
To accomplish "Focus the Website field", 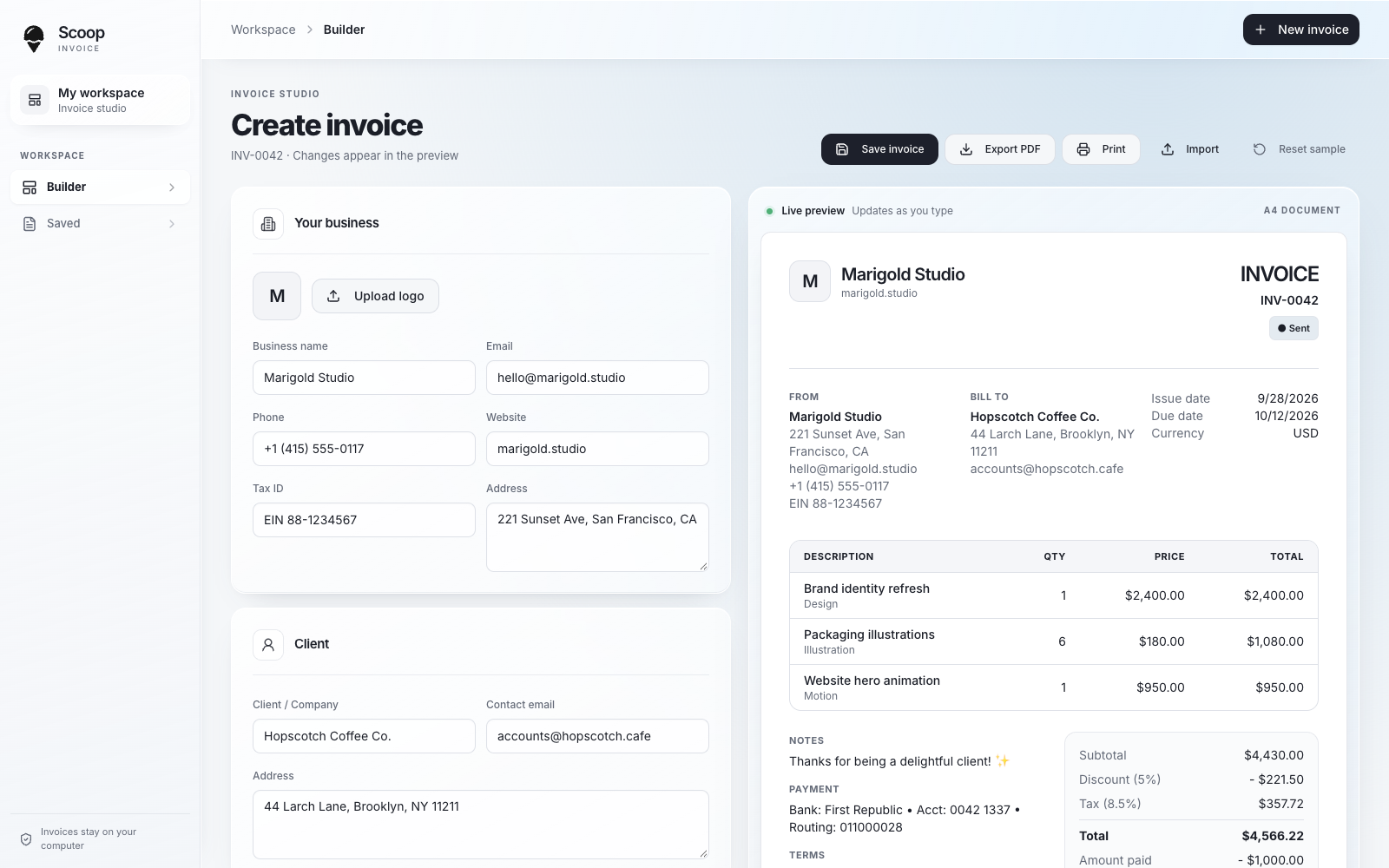I will coord(597,449).
